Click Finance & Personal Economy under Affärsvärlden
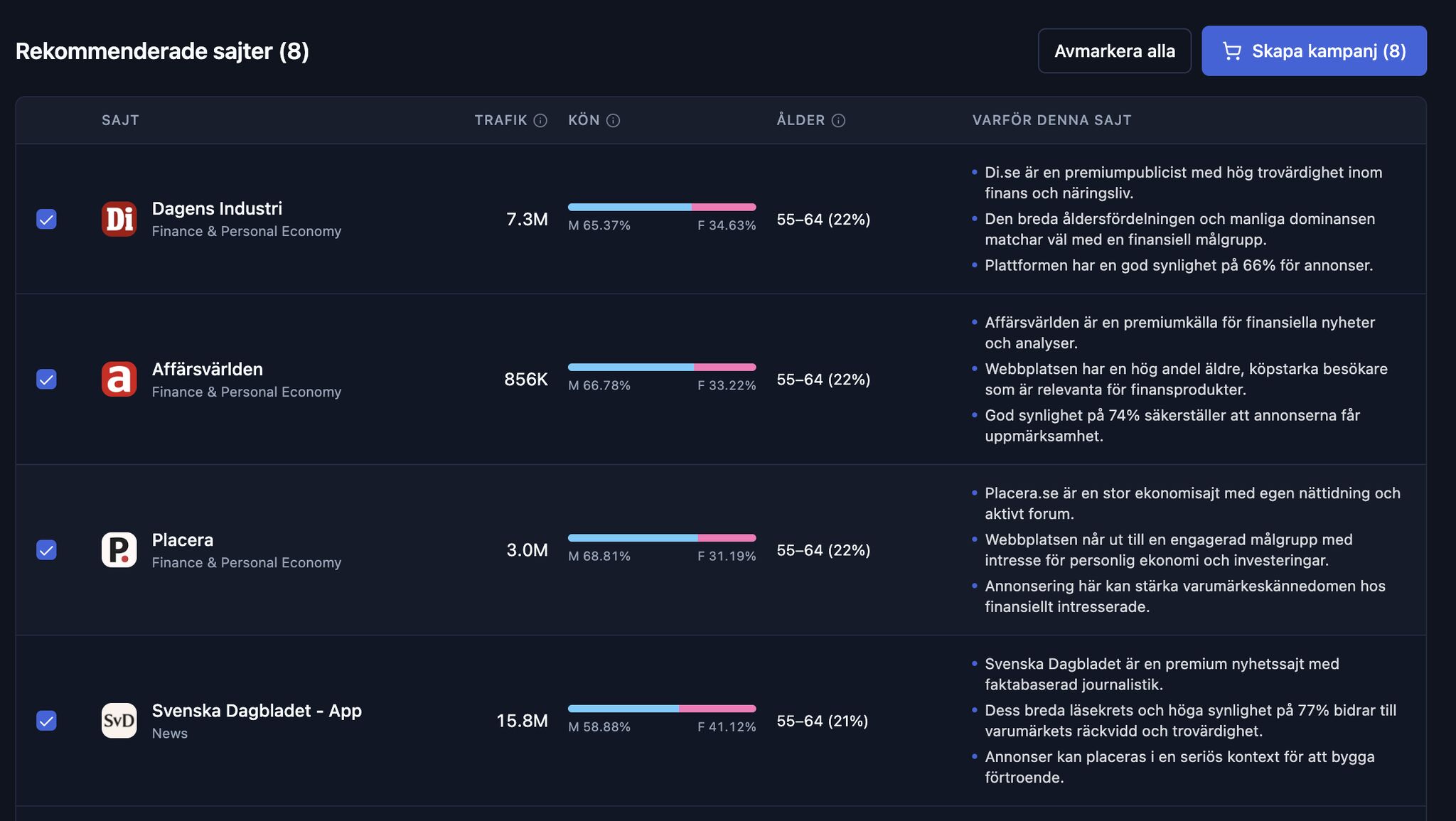 pos(247,392)
